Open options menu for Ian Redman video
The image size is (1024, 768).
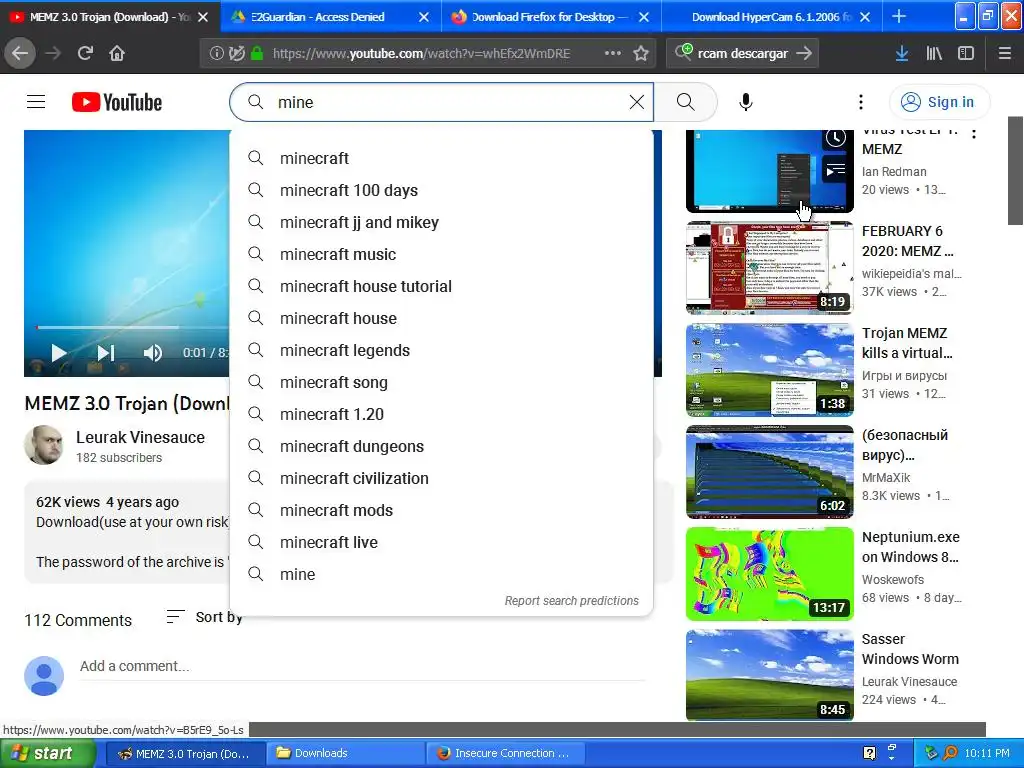[x=974, y=134]
